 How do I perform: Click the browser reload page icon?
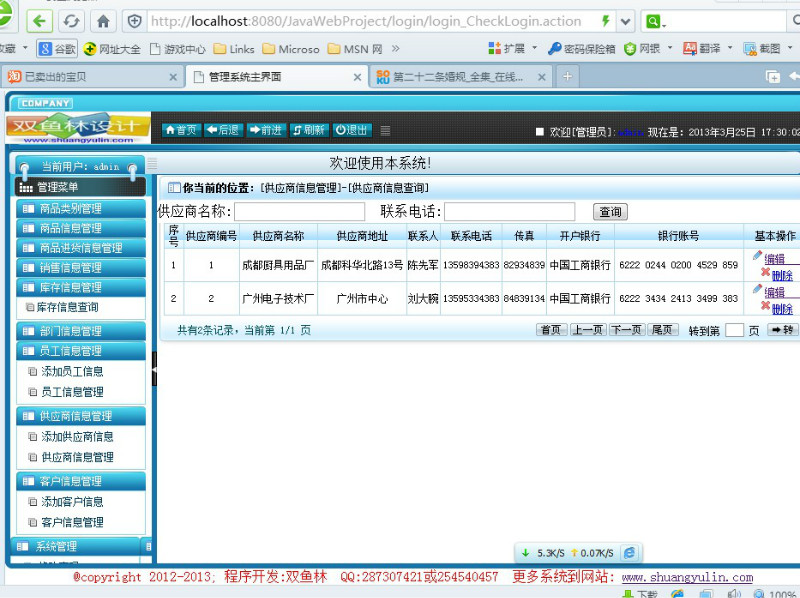pyautogui.click(x=71, y=21)
